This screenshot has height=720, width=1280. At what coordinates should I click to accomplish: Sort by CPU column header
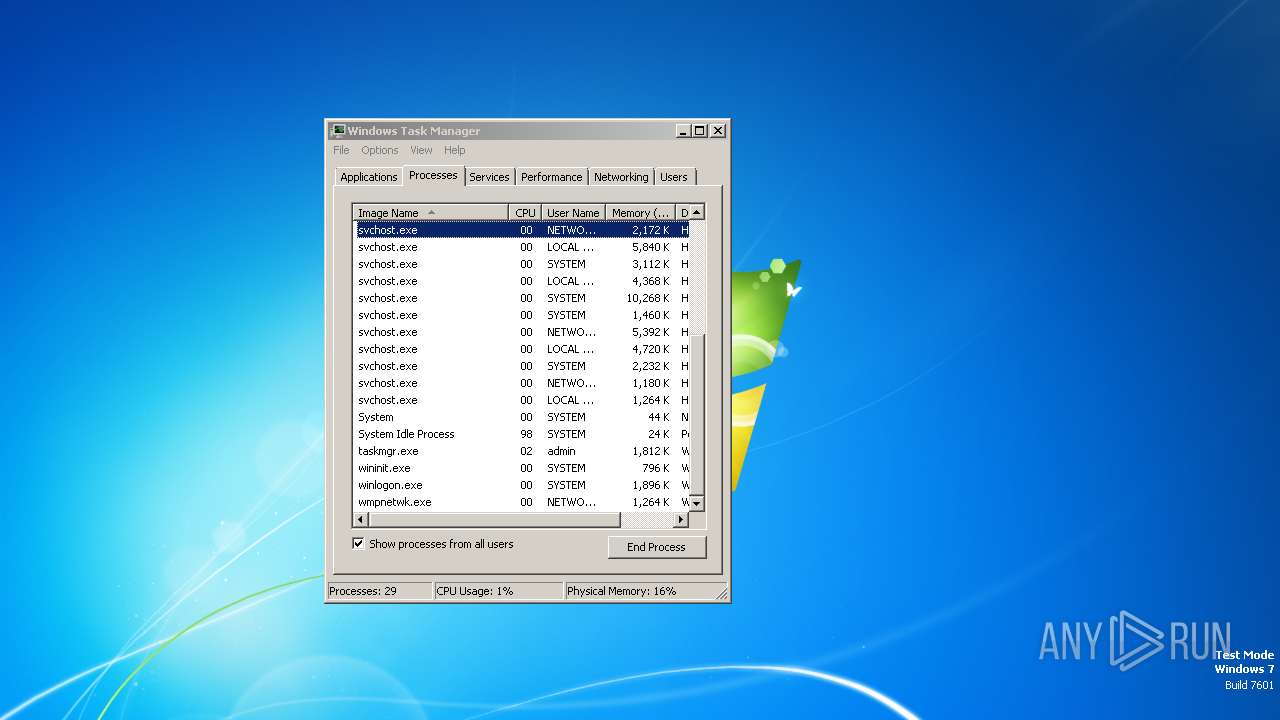click(x=525, y=213)
